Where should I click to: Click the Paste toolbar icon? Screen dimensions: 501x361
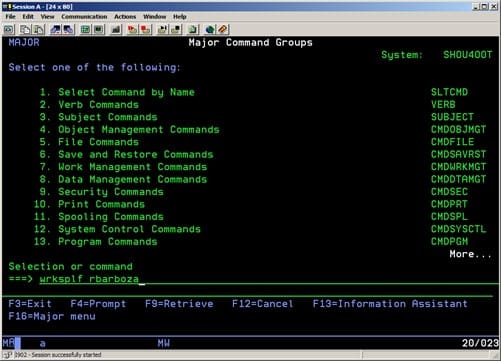point(39,30)
